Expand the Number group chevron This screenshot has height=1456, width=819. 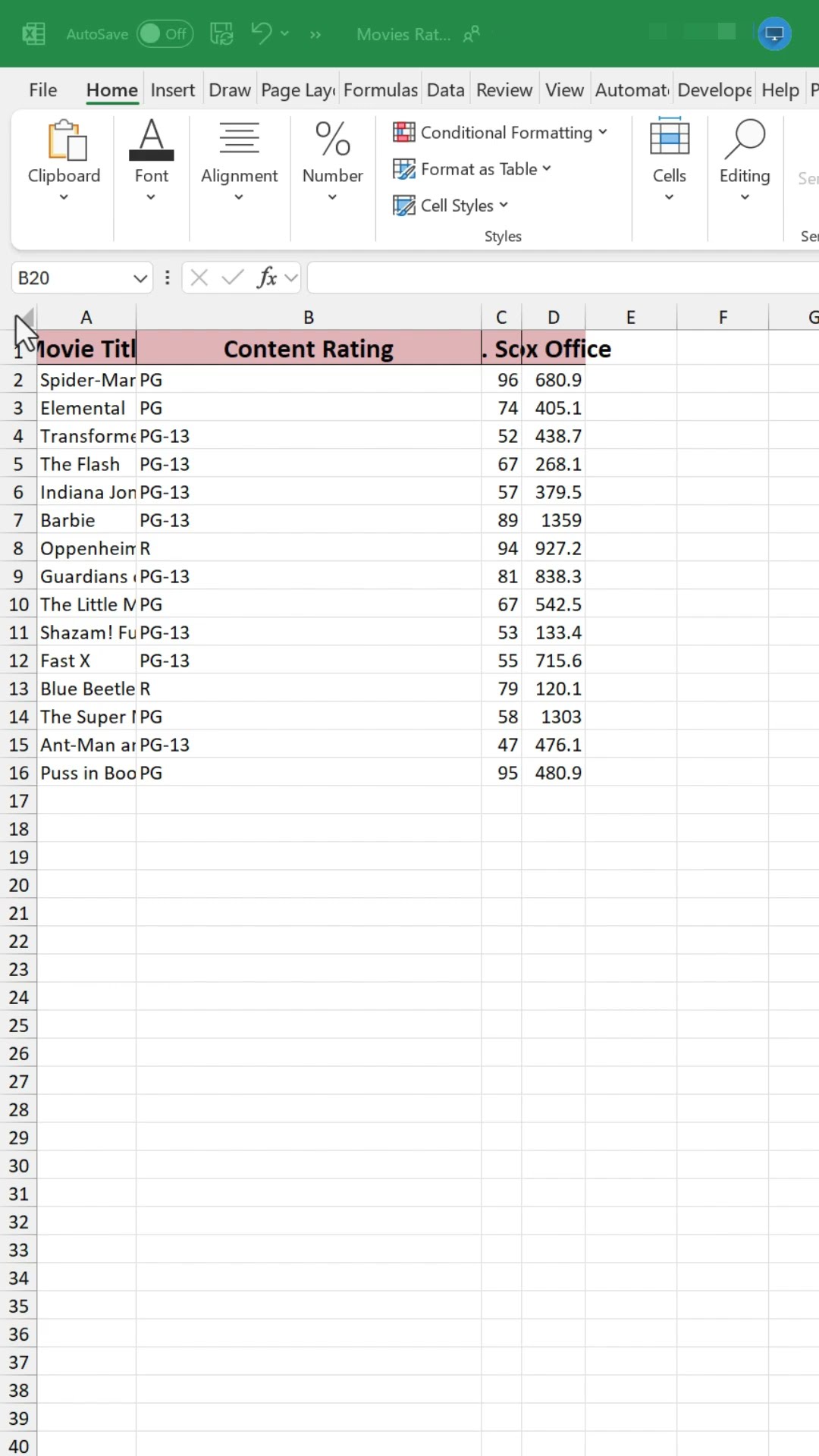coord(332,197)
